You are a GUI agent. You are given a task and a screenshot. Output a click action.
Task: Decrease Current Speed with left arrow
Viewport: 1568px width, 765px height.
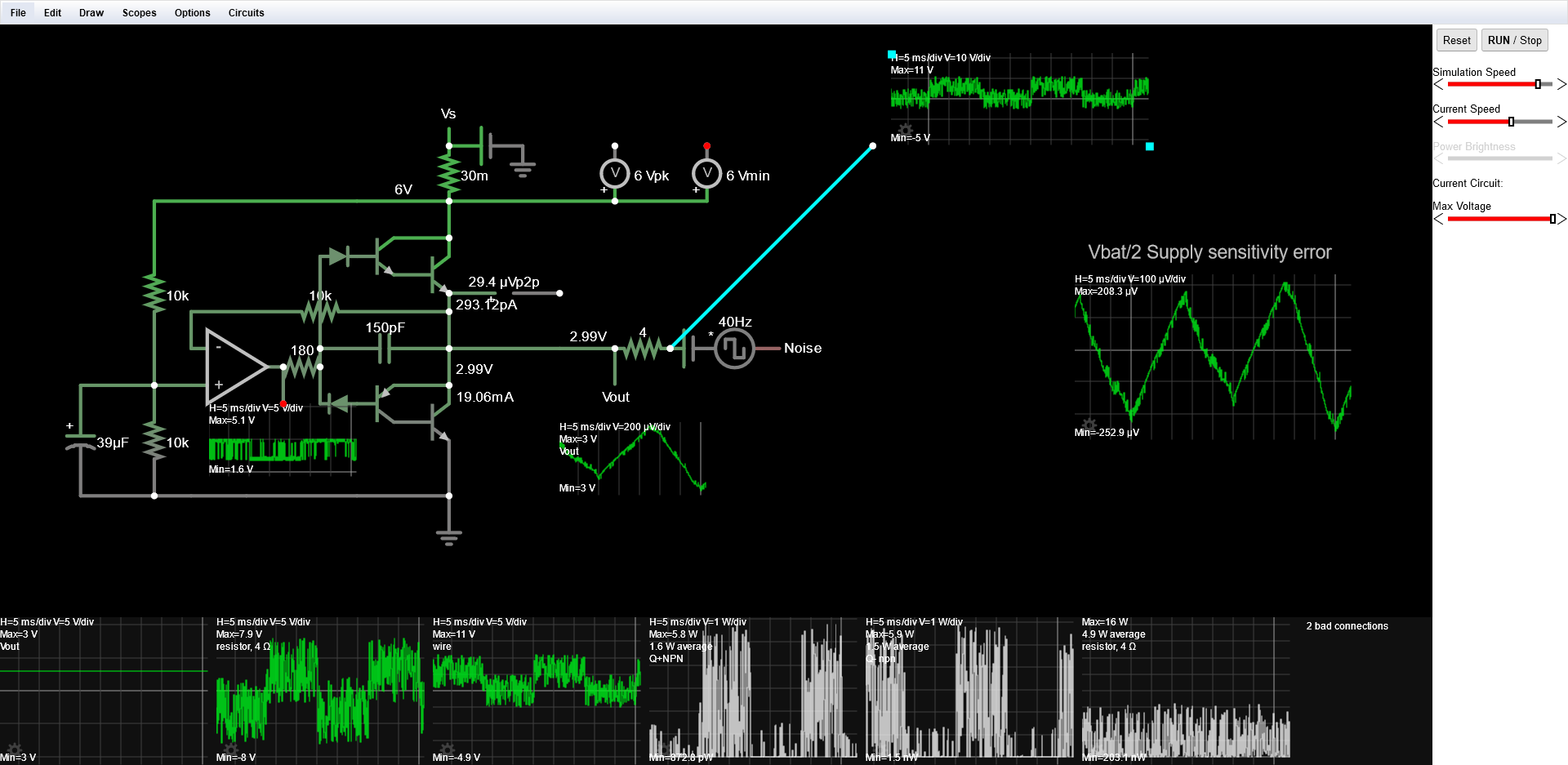(1438, 122)
